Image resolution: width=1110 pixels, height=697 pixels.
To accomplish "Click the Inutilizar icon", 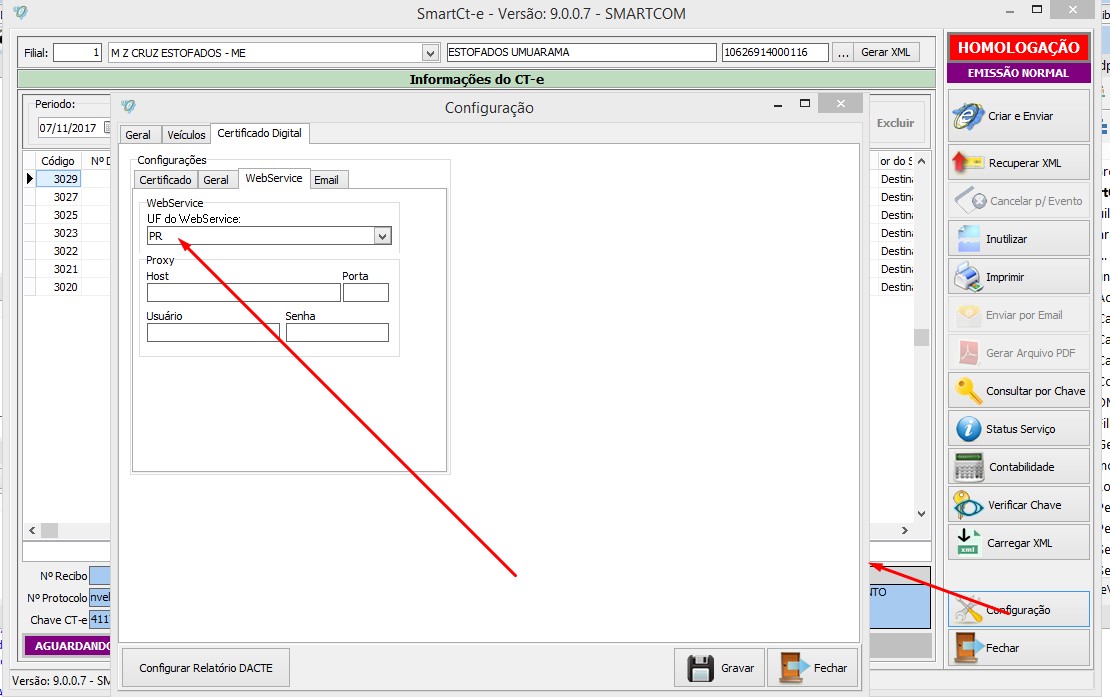I will coord(968,239).
